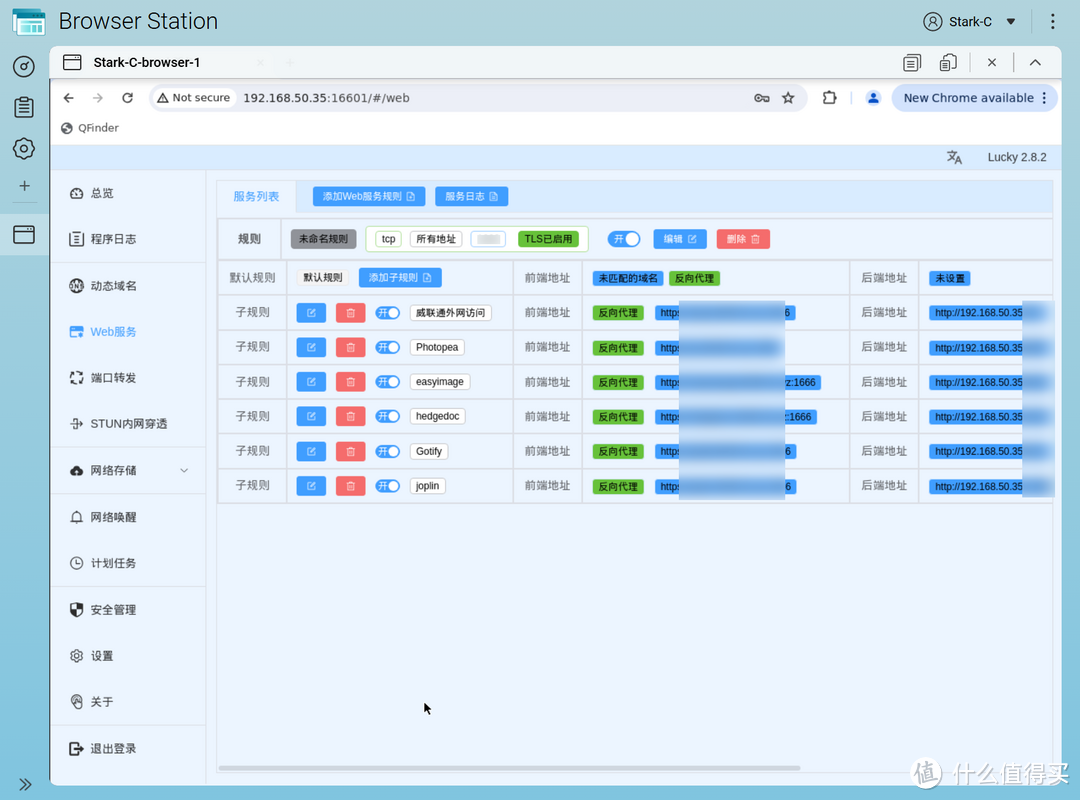
Task: Click the 添加Web服务规则 button
Action: tap(368, 197)
